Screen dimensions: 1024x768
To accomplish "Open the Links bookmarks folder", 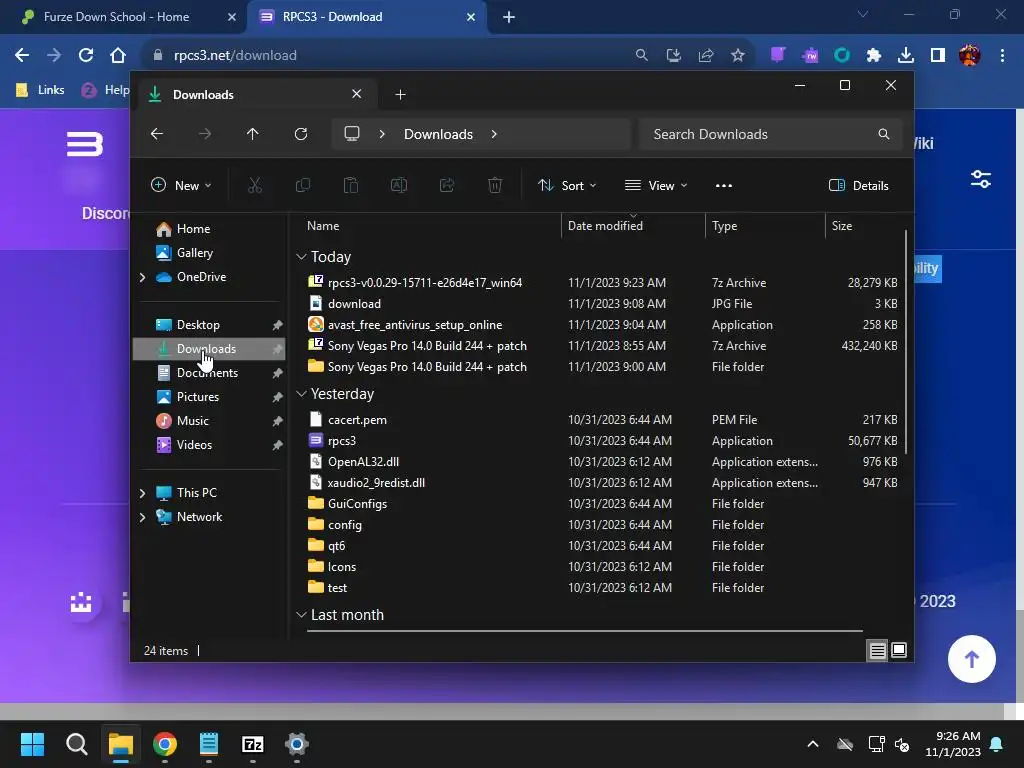I will [x=40, y=89].
